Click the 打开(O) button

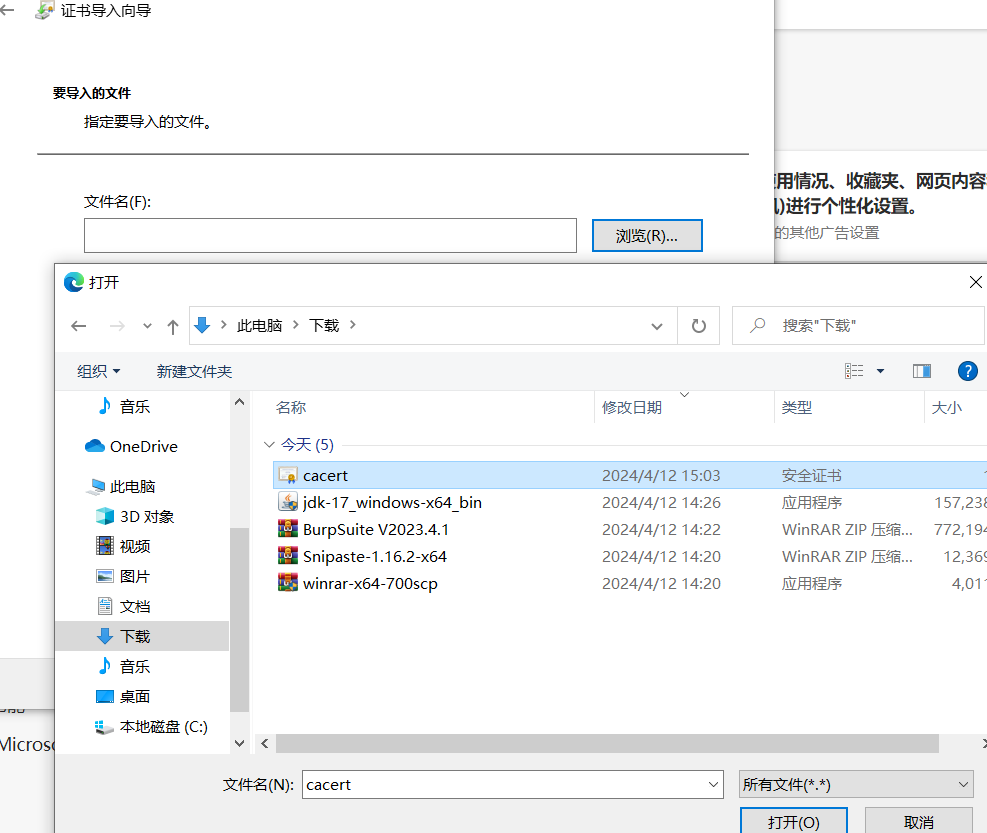point(793,820)
